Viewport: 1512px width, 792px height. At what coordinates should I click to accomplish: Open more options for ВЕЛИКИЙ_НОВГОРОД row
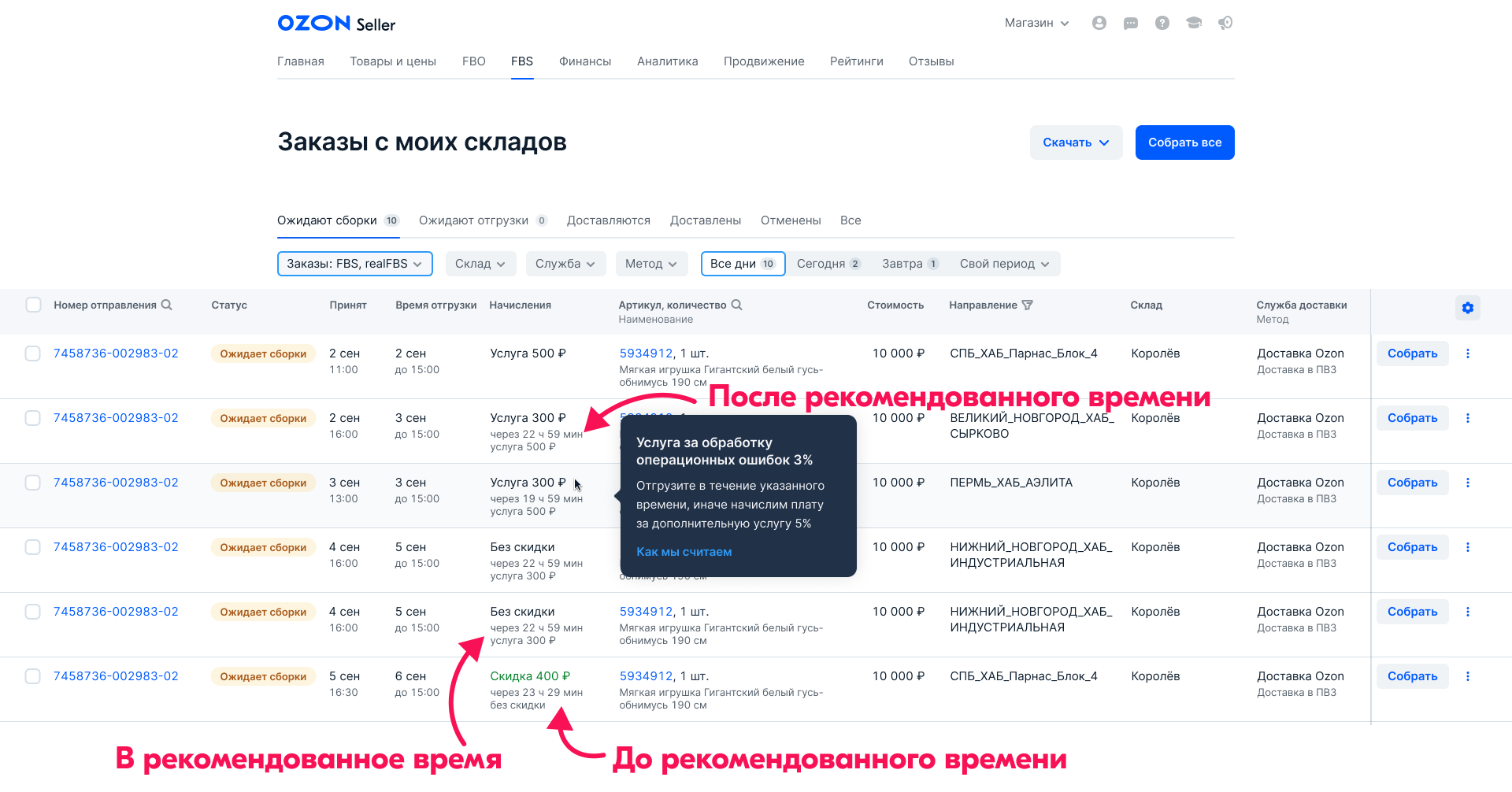(x=1468, y=418)
